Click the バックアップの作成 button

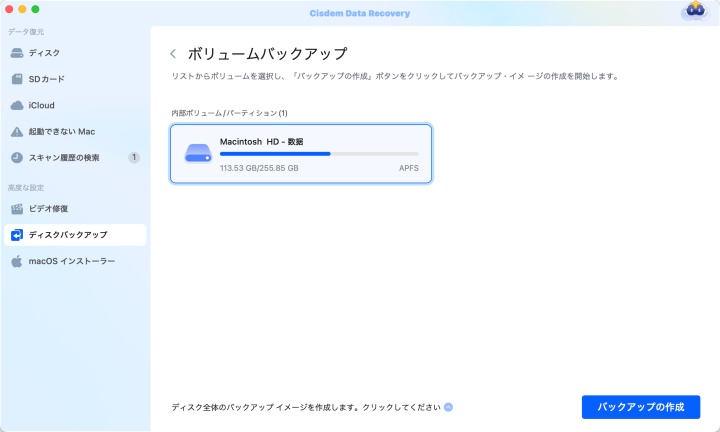641,407
